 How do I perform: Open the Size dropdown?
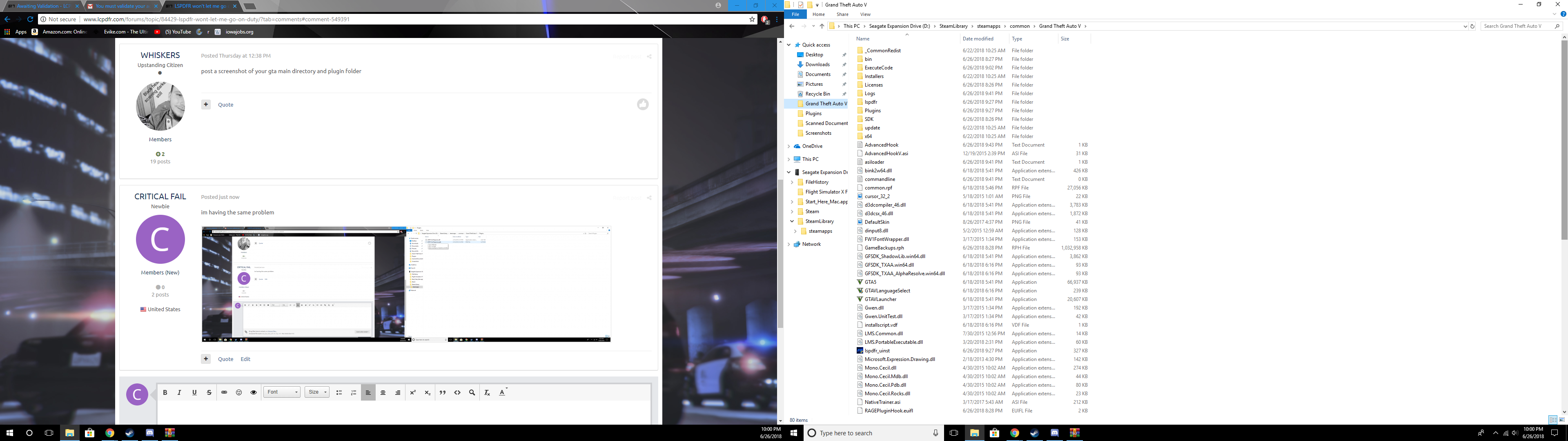(317, 392)
